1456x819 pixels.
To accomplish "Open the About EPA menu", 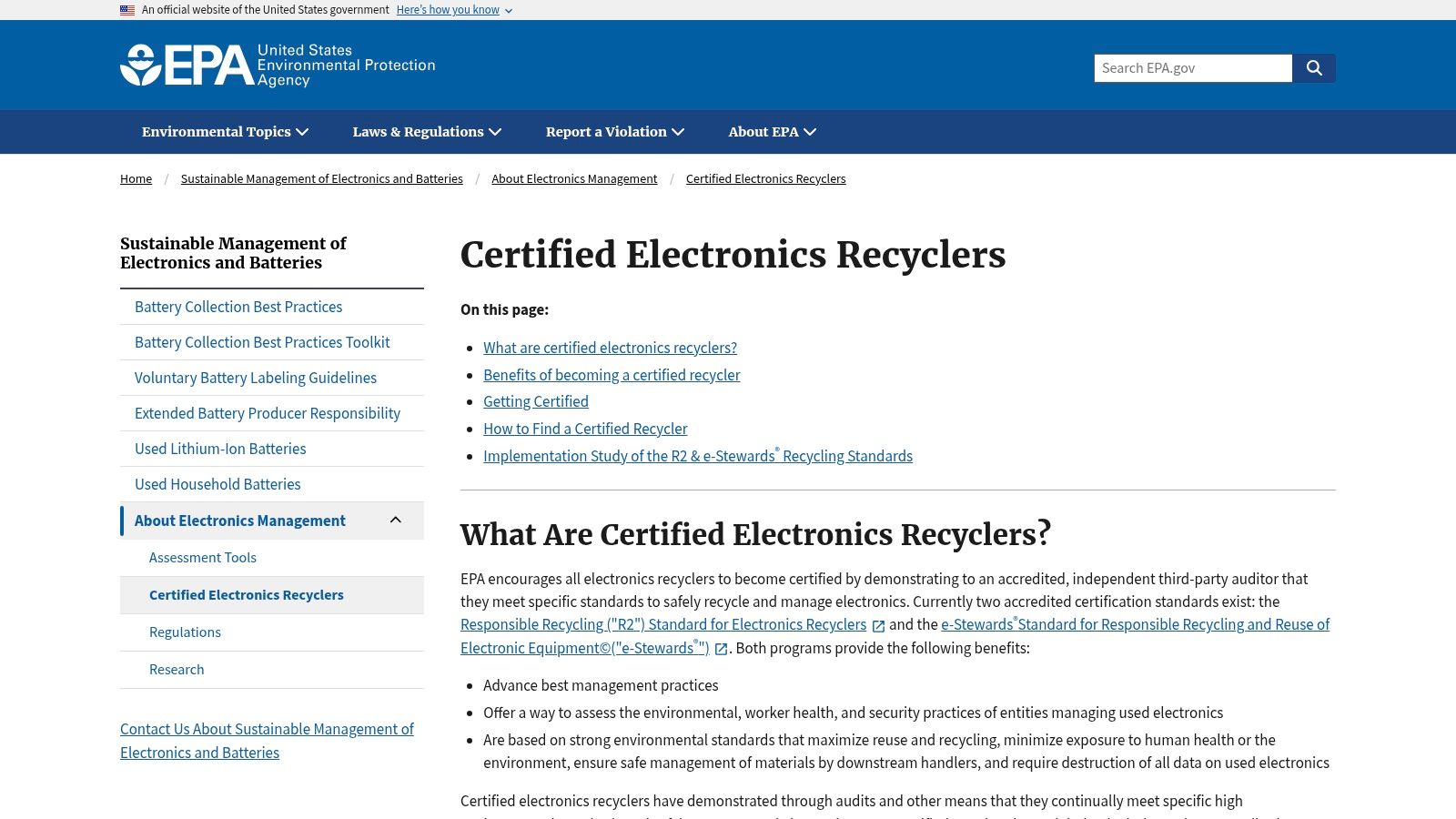I will pyautogui.click(x=773, y=132).
